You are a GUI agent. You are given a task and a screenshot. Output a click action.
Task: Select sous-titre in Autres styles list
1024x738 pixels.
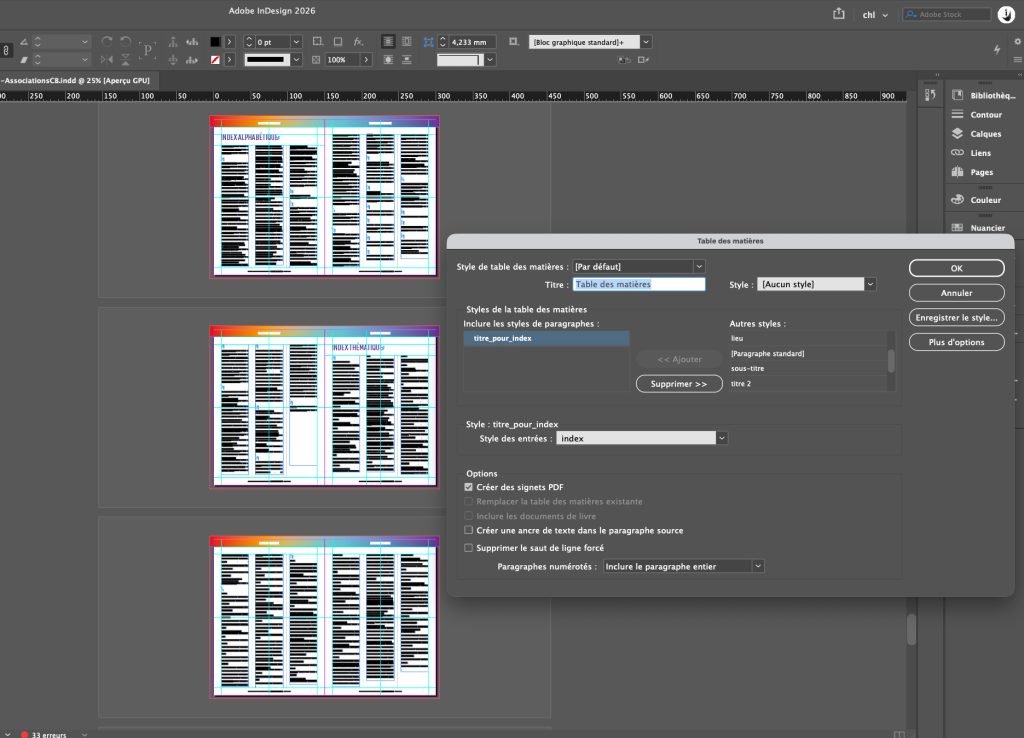[x=807, y=368]
